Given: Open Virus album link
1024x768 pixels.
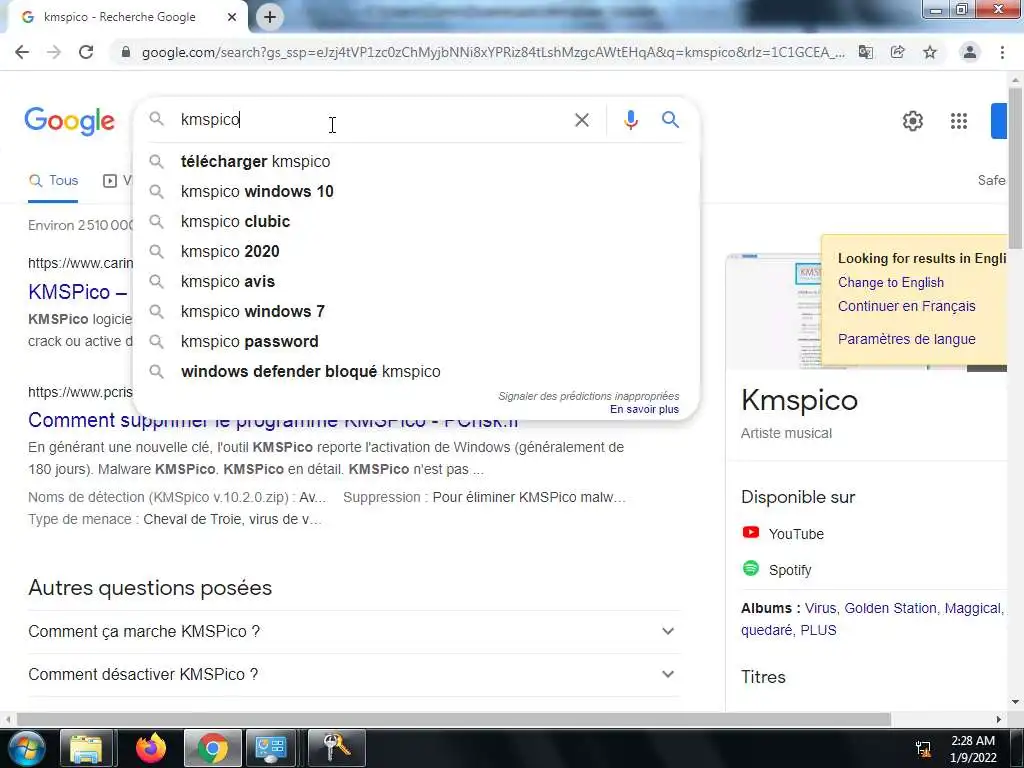Looking at the screenshot, I should point(820,609).
